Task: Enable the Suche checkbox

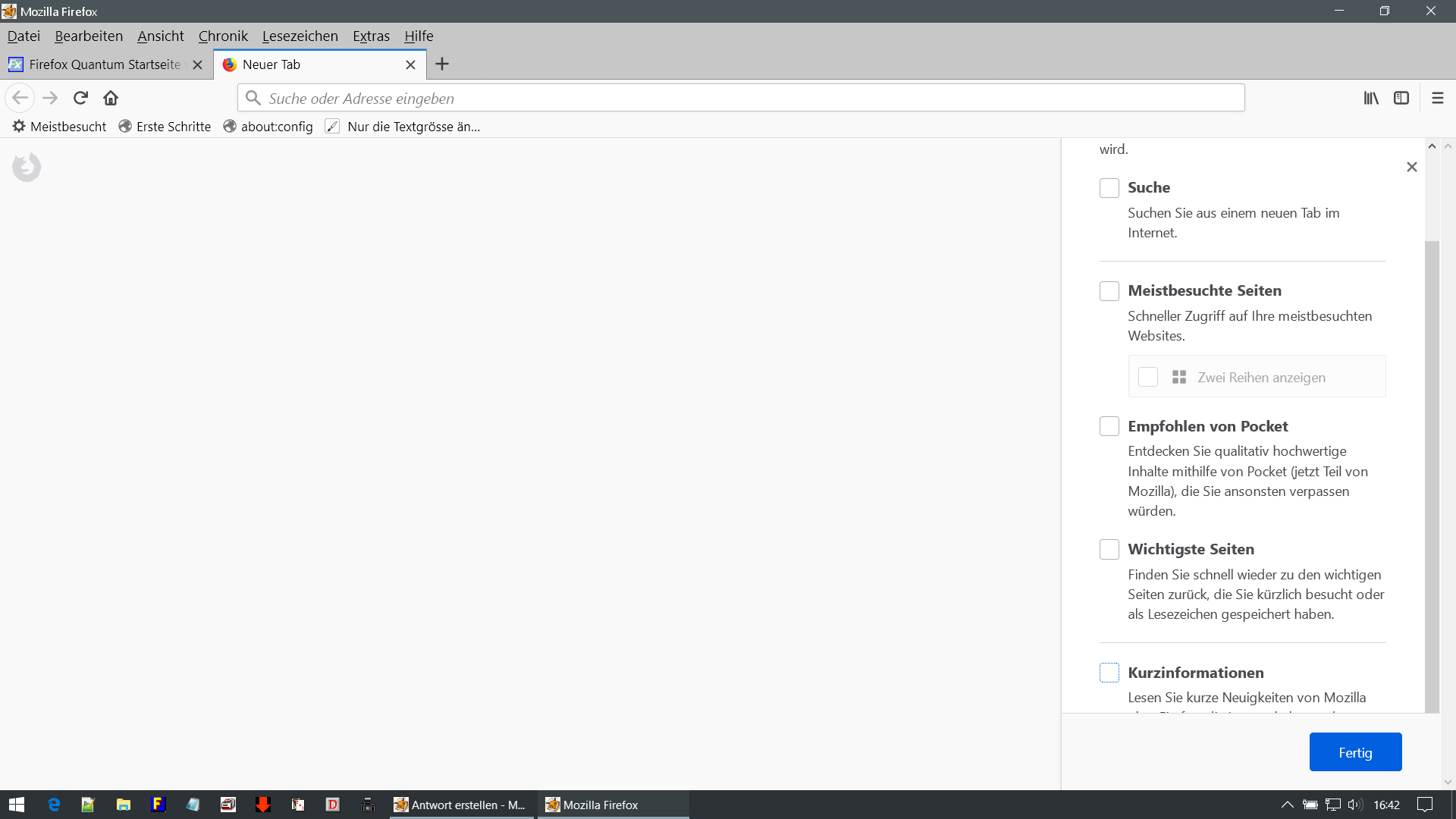Action: tap(1109, 188)
